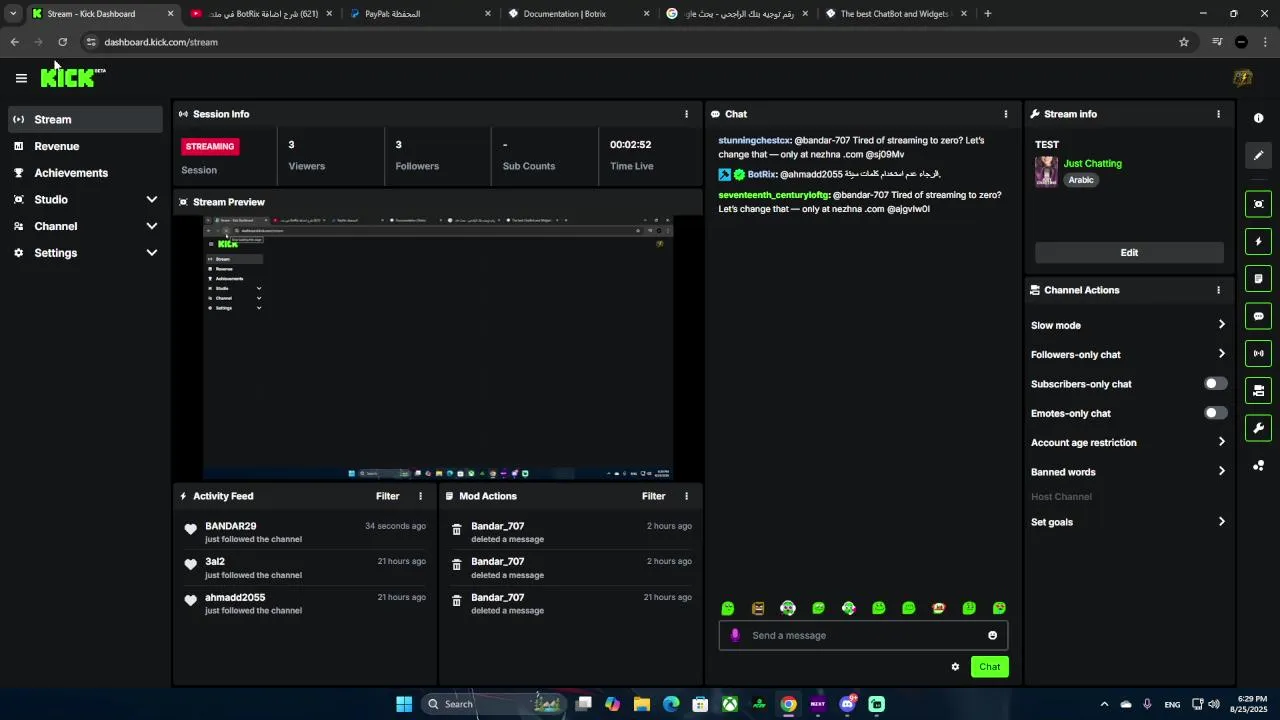
Task: Open Activity Feed Filter
Action: [387, 496]
